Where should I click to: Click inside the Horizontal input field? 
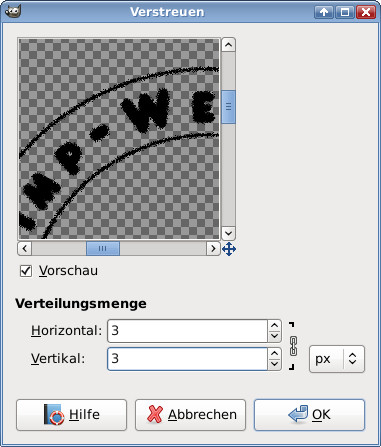coord(188,331)
